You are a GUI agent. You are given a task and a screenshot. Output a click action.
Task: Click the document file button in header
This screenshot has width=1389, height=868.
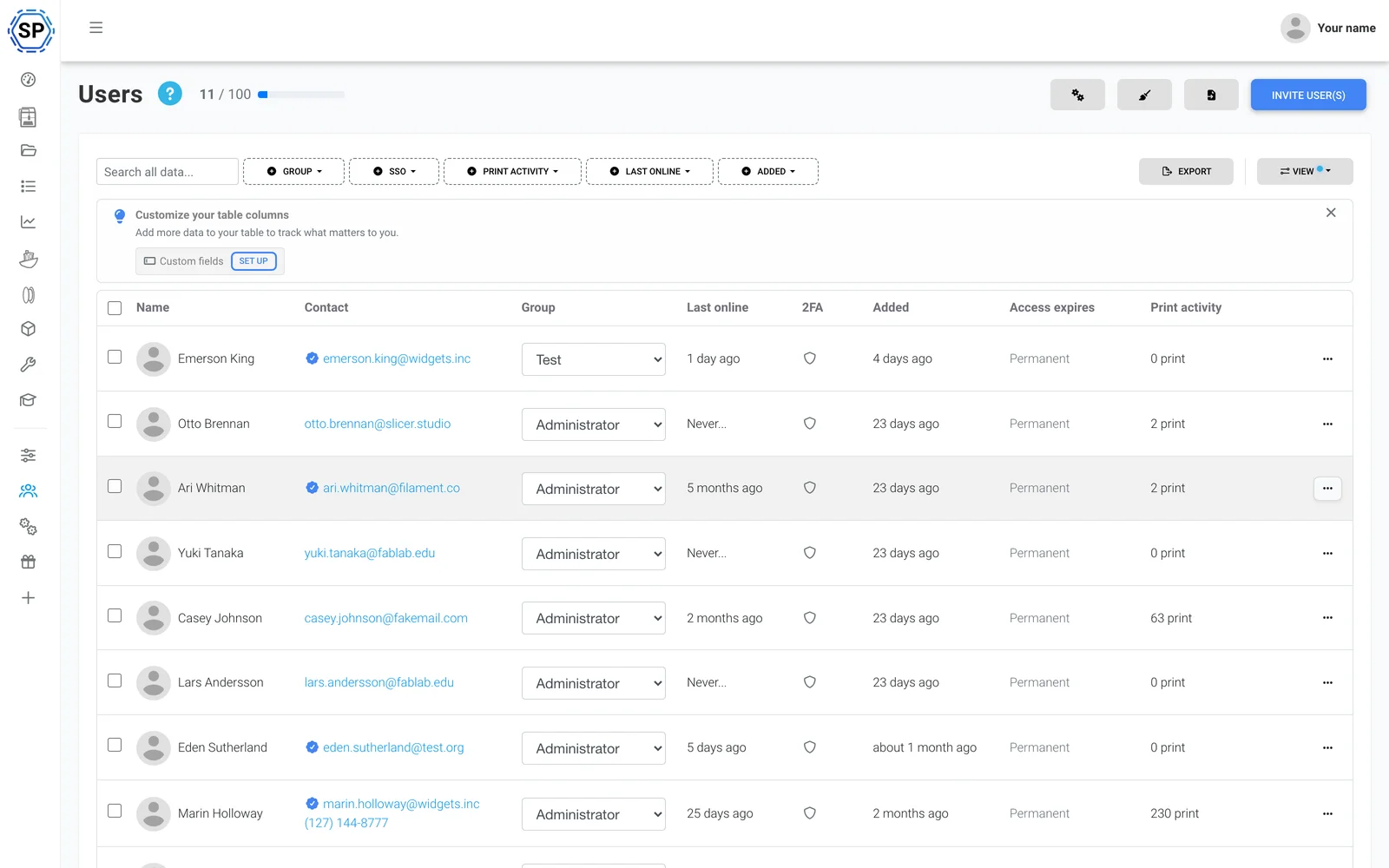[x=1211, y=95]
